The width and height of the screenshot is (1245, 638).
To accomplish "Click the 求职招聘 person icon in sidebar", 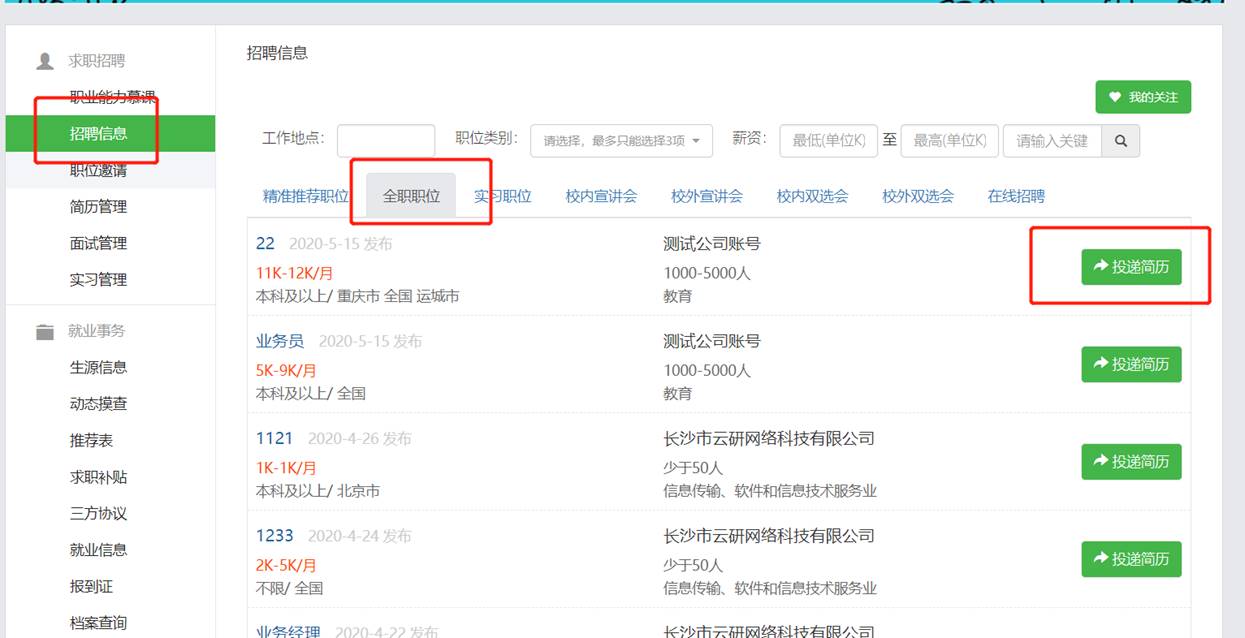I will pyautogui.click(x=45, y=61).
